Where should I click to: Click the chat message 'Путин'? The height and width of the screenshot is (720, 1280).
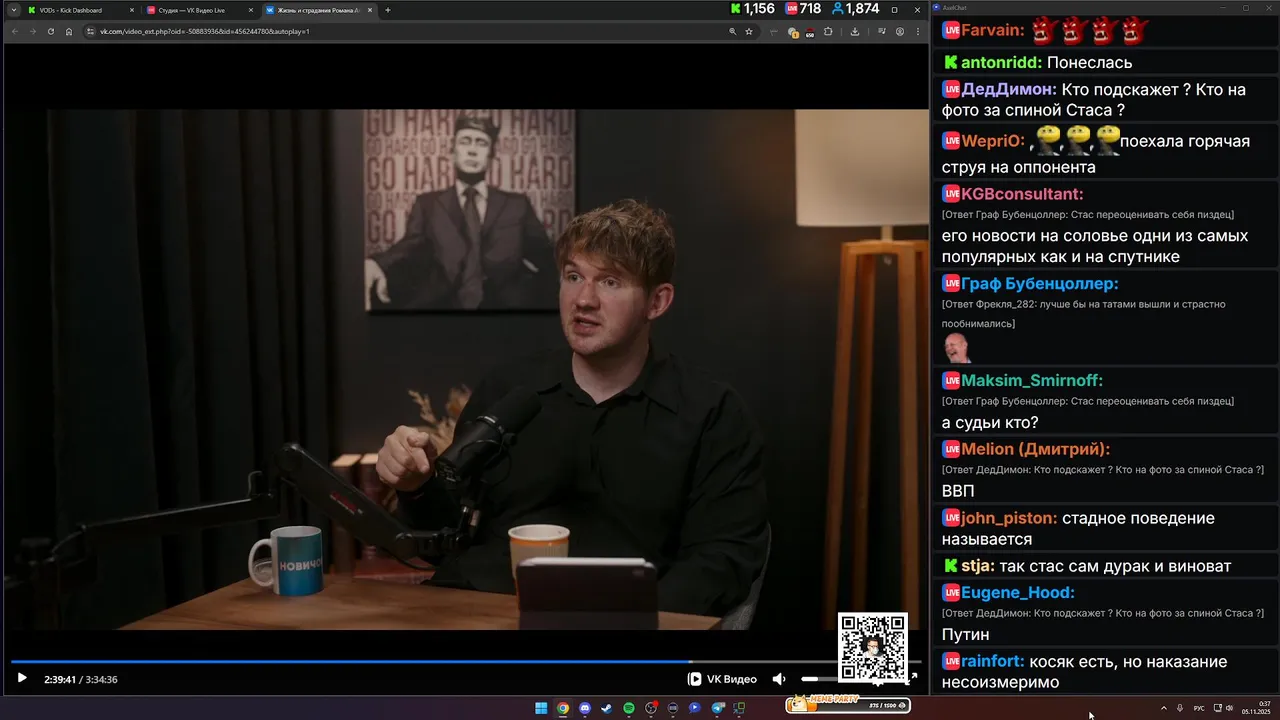coord(965,634)
